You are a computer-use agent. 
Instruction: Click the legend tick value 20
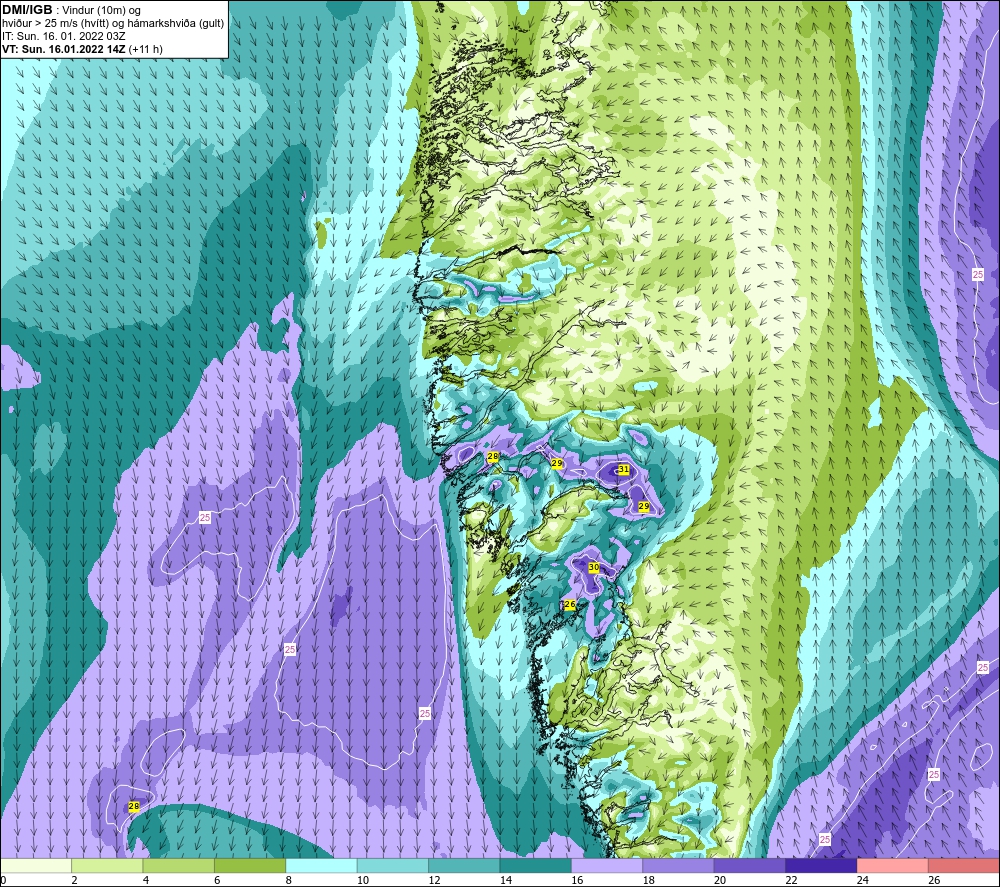tap(719, 880)
